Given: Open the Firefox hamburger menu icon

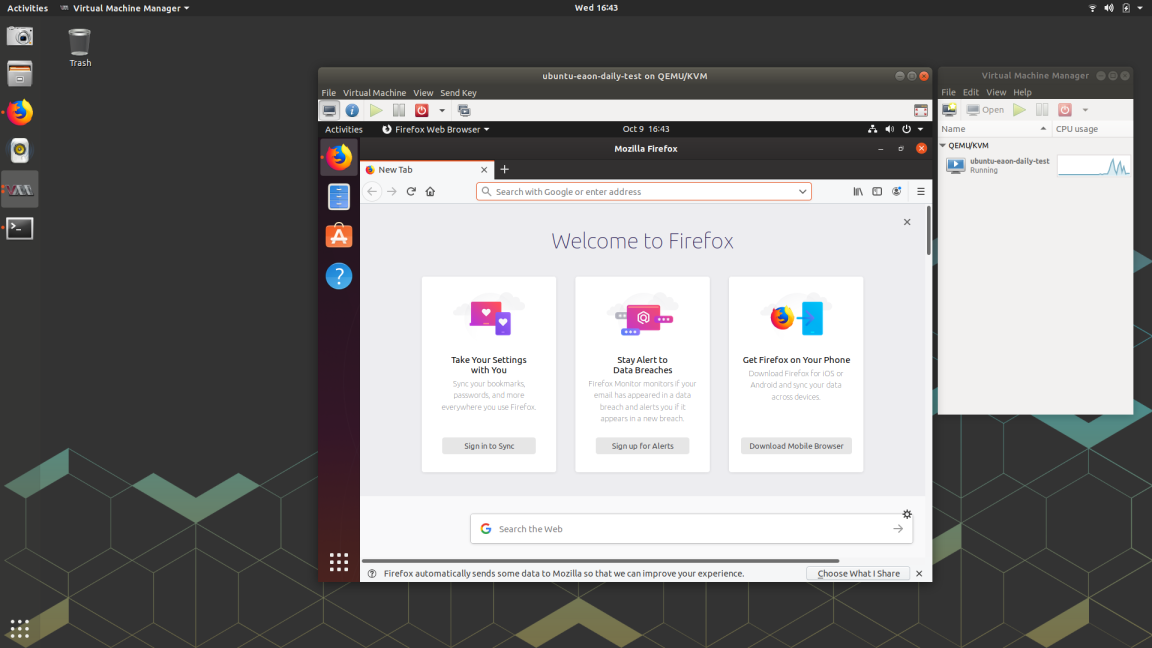Looking at the screenshot, I should 920,191.
